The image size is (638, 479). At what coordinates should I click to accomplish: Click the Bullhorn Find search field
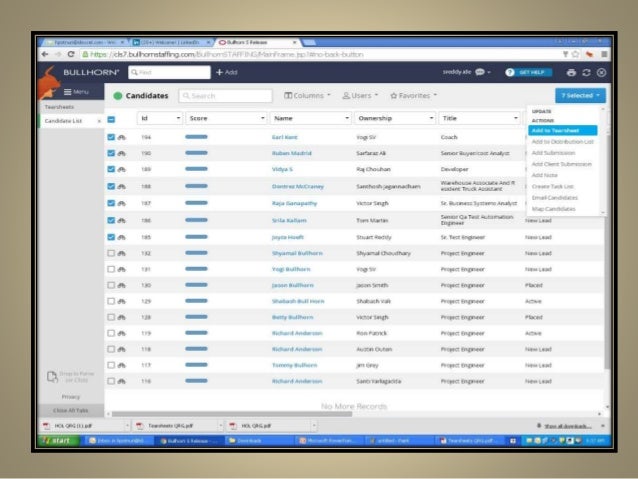pyautogui.click(x=169, y=72)
